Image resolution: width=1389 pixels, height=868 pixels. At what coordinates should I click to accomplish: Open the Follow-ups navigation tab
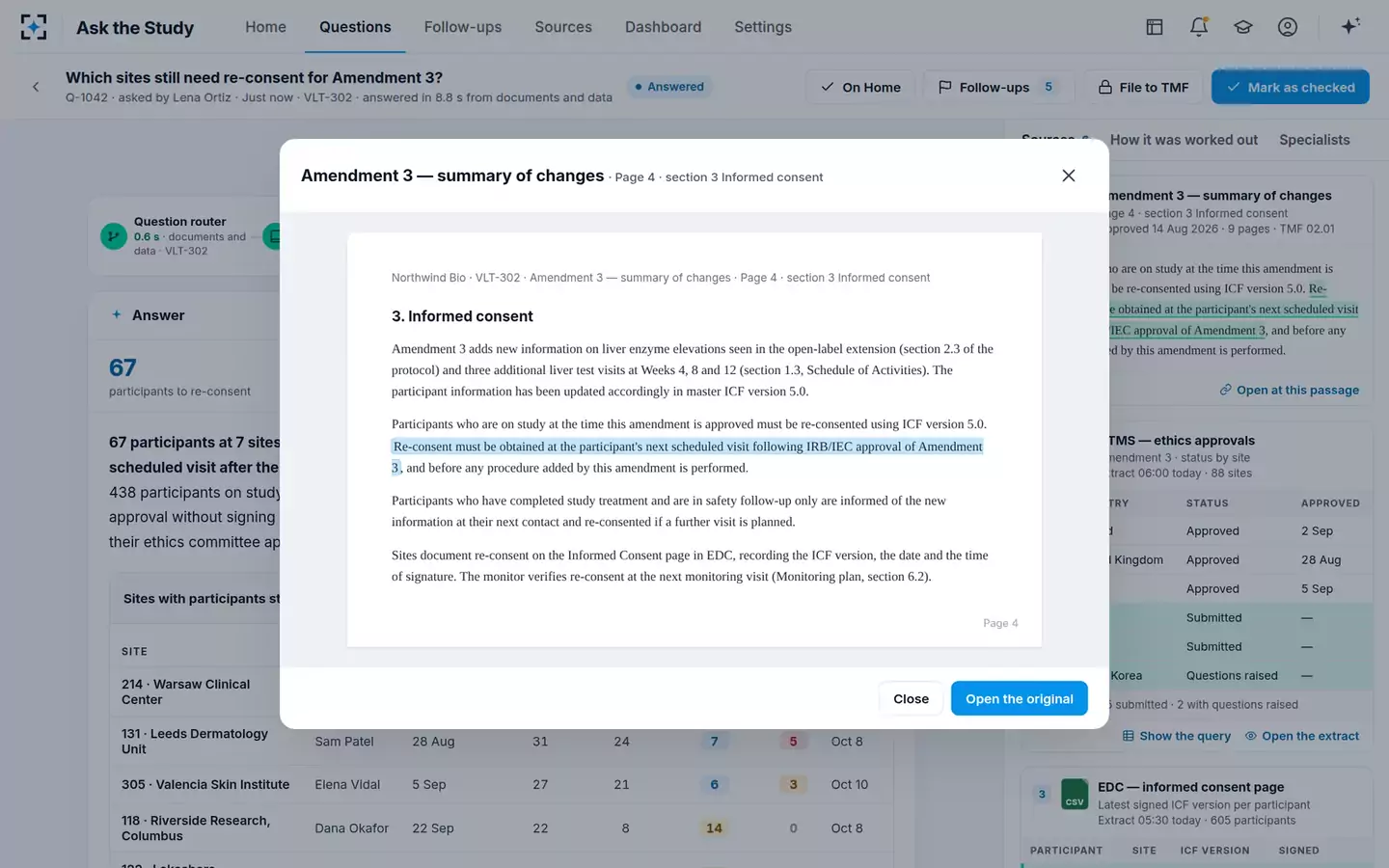click(x=463, y=27)
